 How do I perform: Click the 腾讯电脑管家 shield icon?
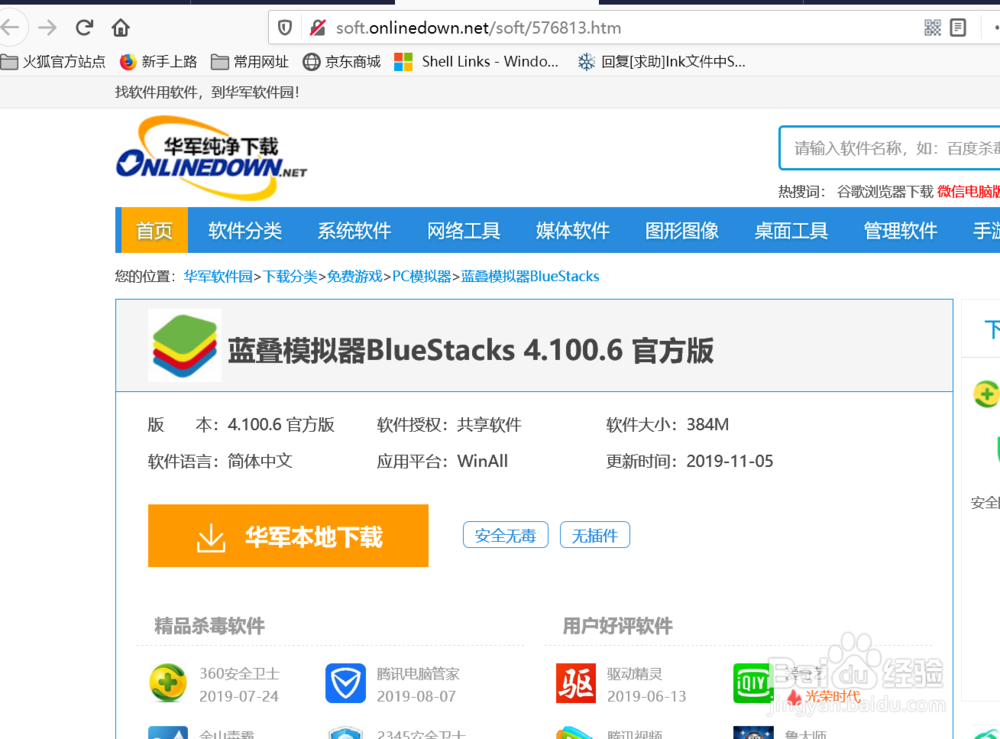click(346, 683)
